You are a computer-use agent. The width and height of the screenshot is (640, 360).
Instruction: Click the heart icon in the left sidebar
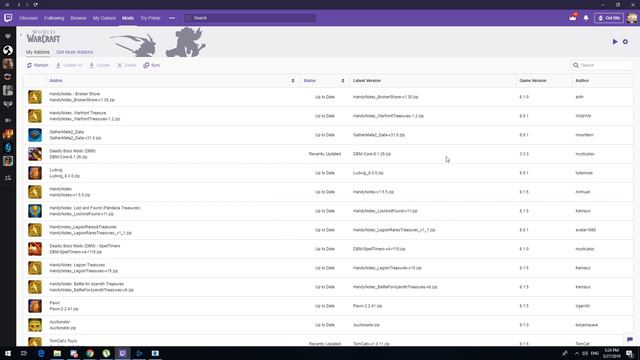click(8, 36)
